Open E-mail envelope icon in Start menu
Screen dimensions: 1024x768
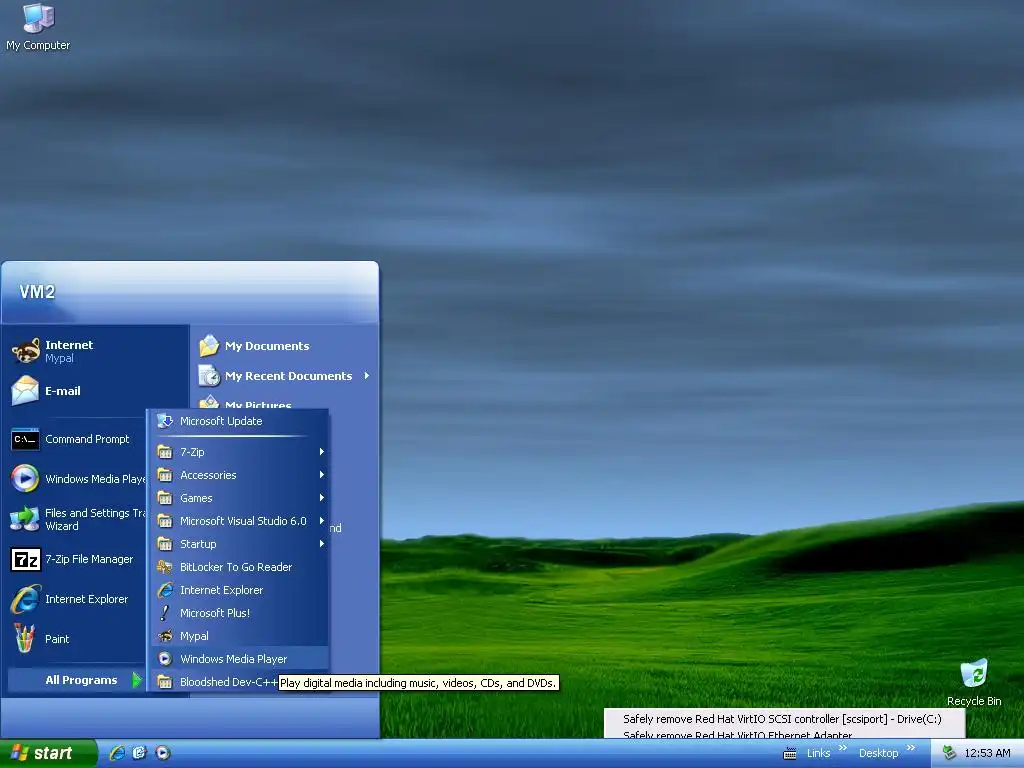[25, 391]
